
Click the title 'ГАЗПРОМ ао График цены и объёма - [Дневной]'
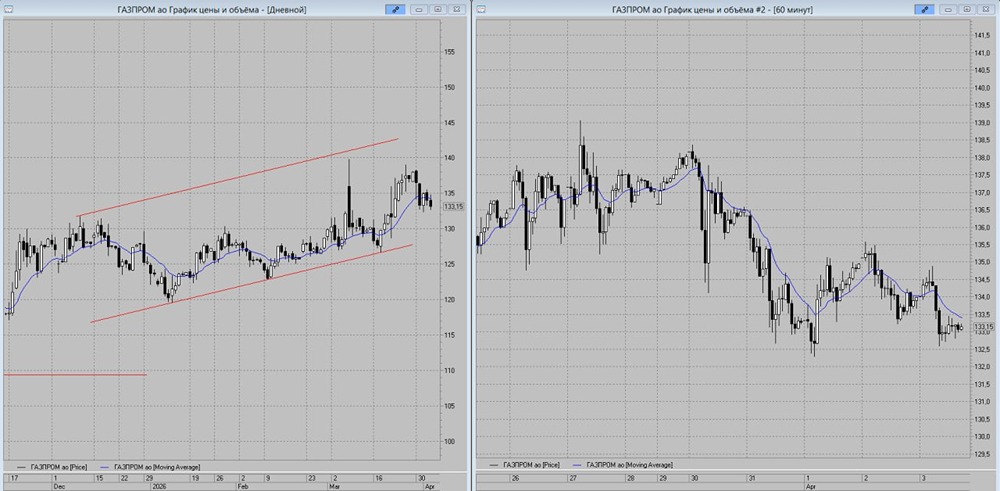(212, 10)
